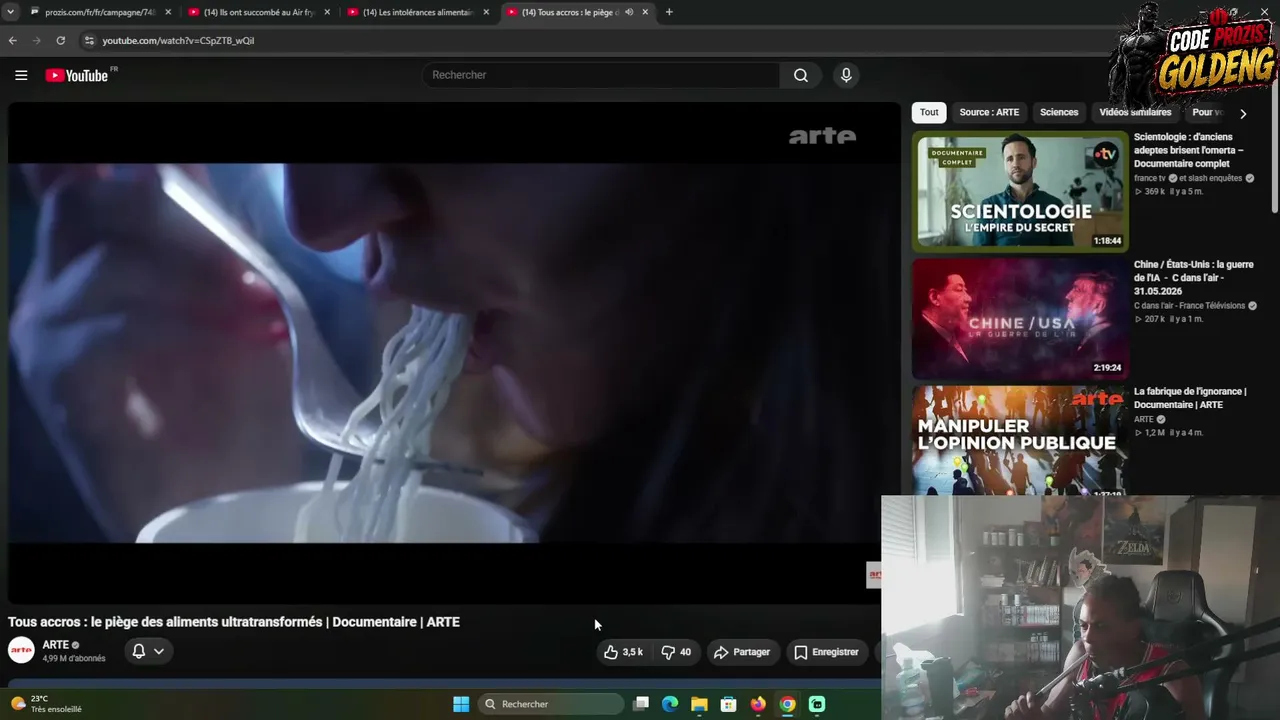Open the green robot app on taskbar

[x=817, y=704]
